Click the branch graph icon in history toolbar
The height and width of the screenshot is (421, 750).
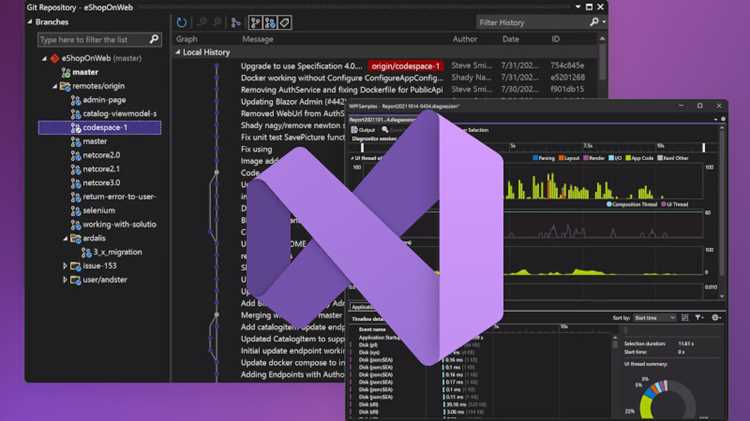tap(235, 22)
